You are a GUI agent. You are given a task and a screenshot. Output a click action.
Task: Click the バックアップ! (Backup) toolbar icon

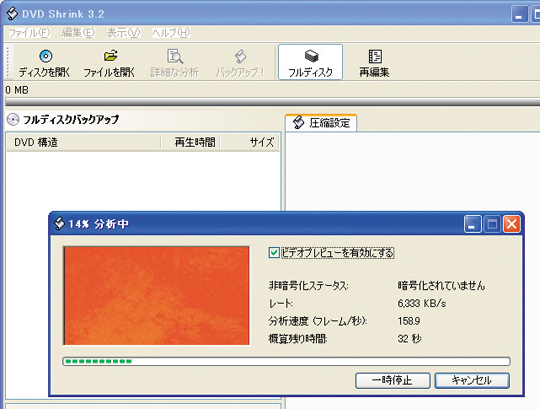coord(240,56)
